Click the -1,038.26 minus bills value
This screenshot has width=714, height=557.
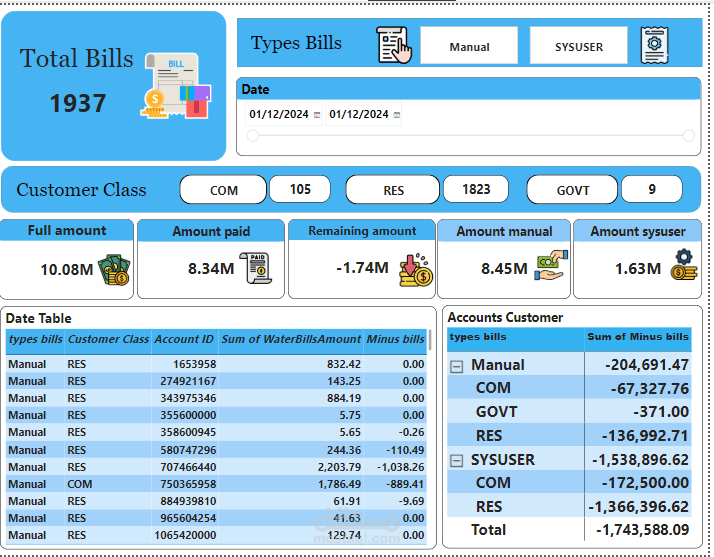click(400, 467)
